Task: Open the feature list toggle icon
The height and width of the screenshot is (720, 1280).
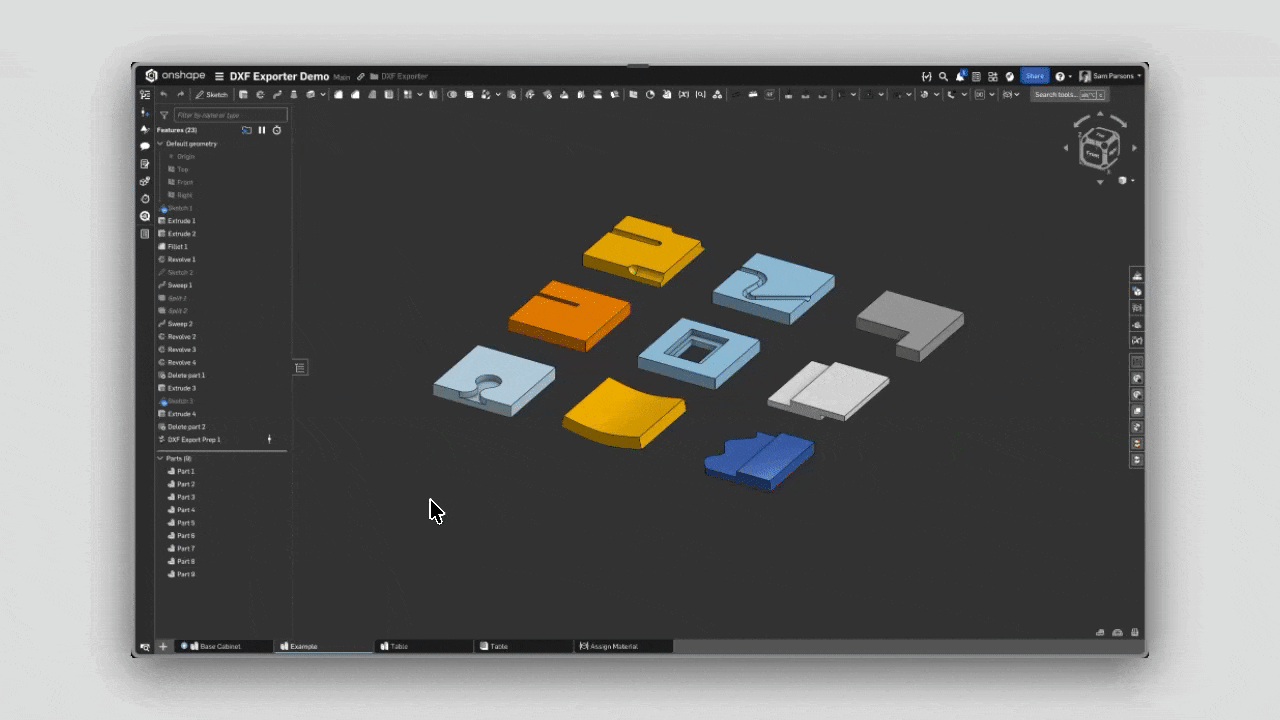Action: coord(145,95)
